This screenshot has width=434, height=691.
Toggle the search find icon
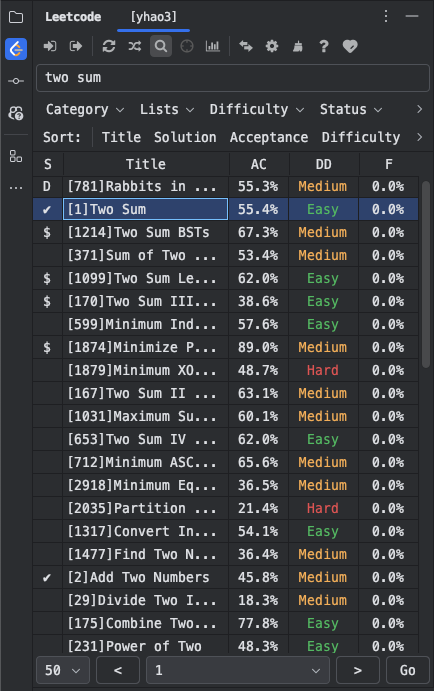point(161,46)
